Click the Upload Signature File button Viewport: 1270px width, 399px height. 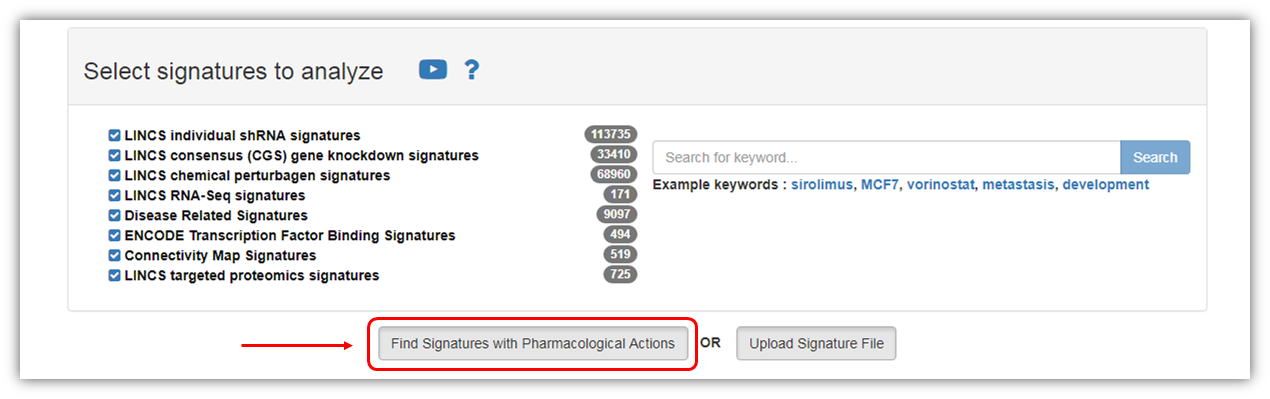click(x=816, y=344)
